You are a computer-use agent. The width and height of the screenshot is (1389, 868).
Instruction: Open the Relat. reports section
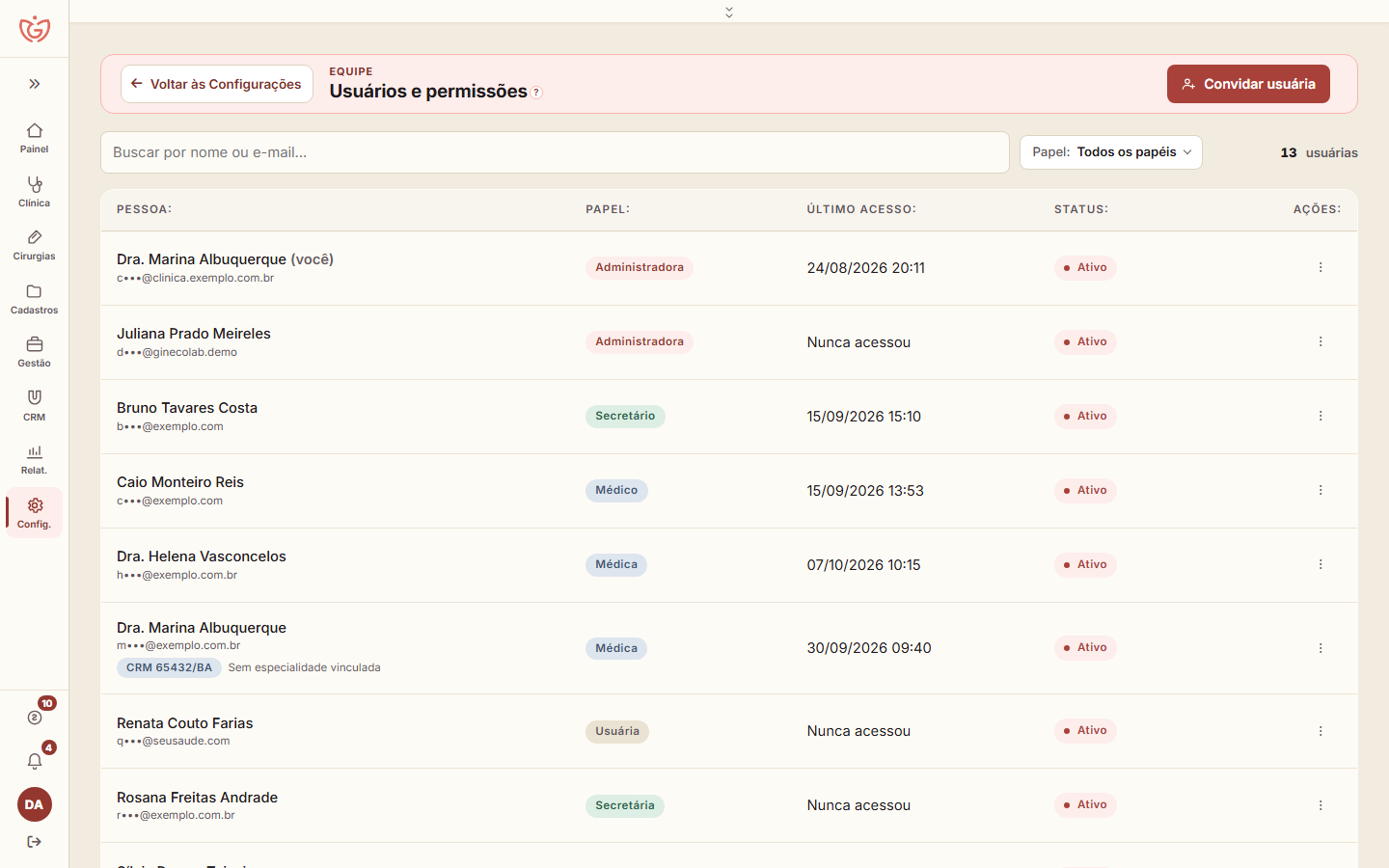(x=35, y=459)
